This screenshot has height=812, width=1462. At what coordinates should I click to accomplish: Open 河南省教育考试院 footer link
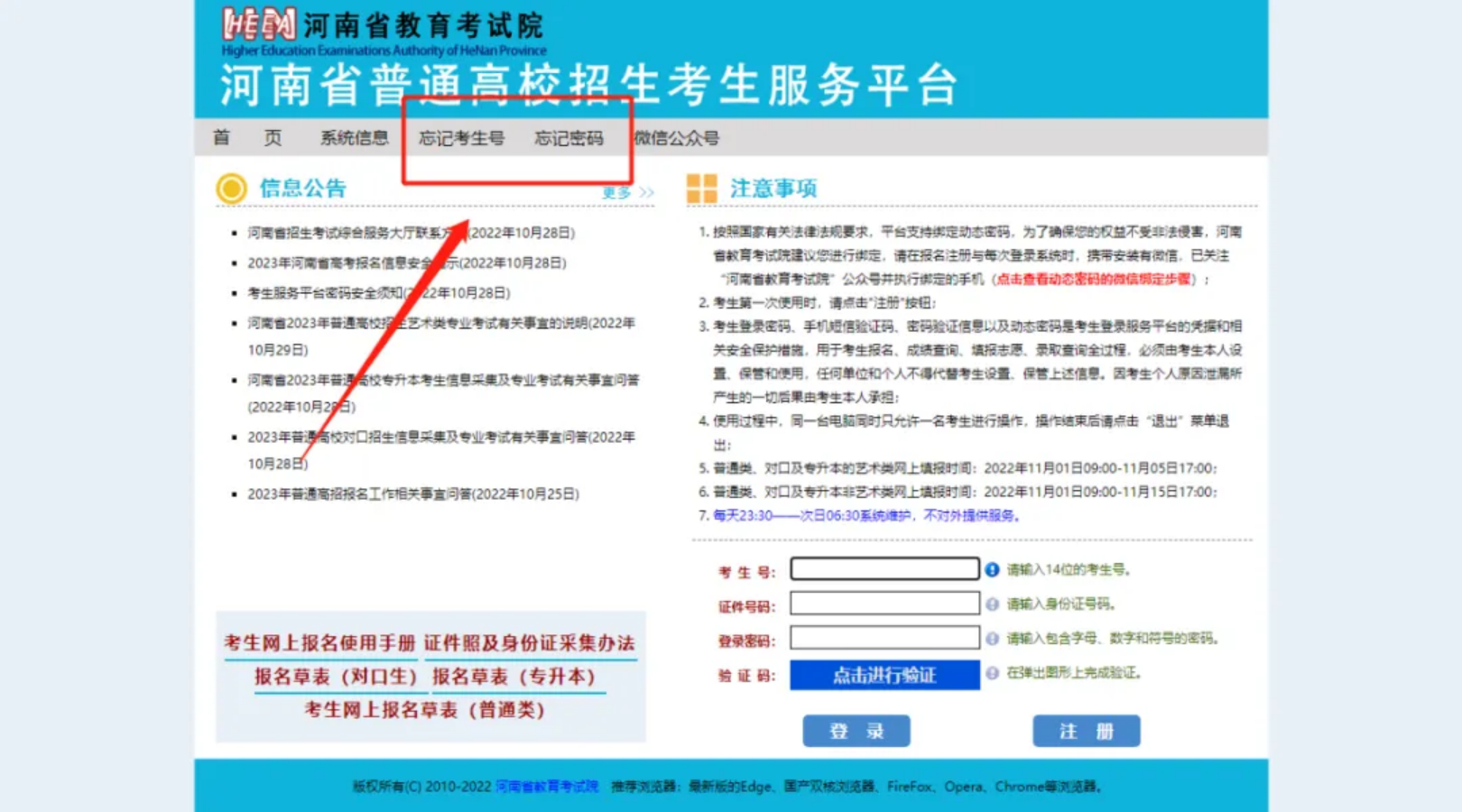547,786
